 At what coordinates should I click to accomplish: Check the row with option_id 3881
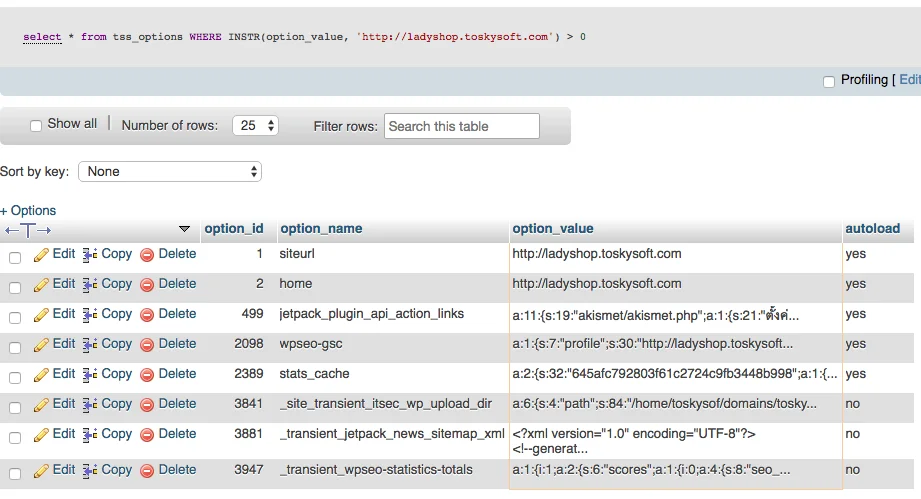tap(15, 437)
